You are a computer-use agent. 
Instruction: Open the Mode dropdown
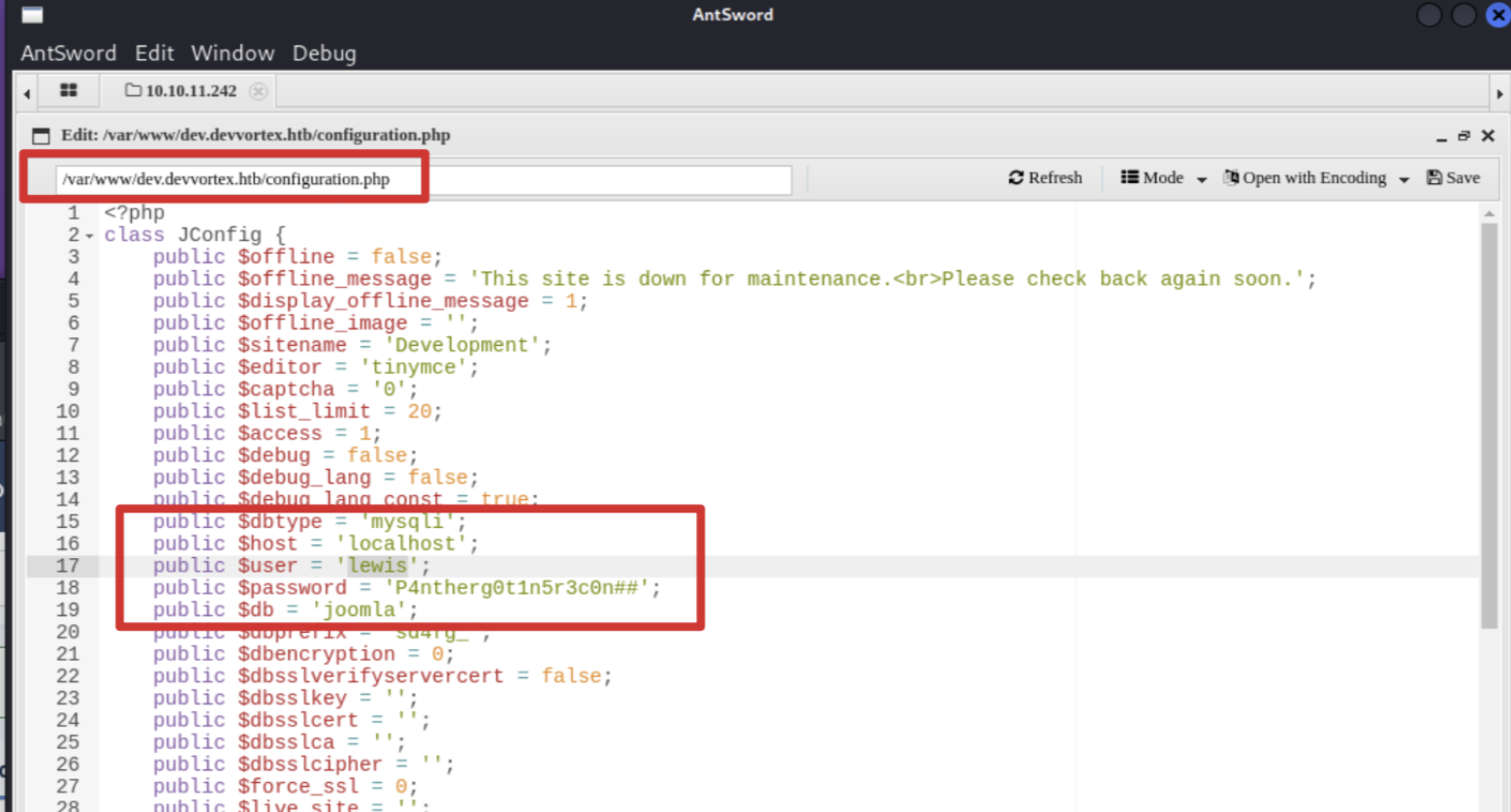[1163, 178]
